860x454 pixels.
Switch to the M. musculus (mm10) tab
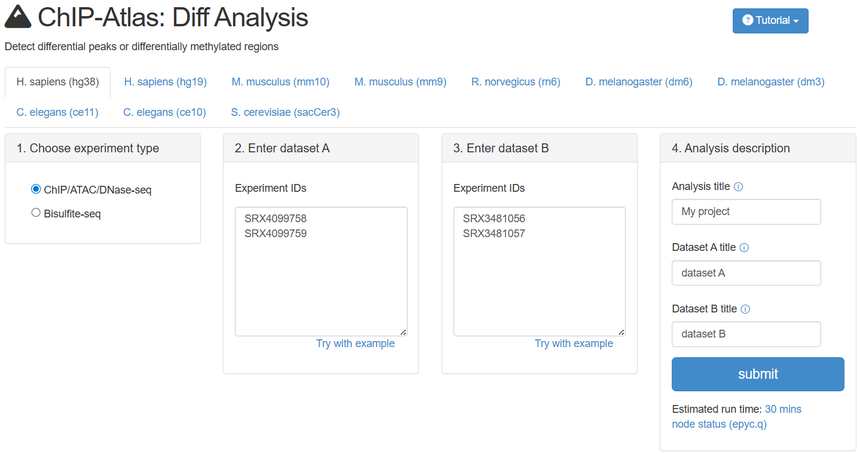tap(280, 82)
